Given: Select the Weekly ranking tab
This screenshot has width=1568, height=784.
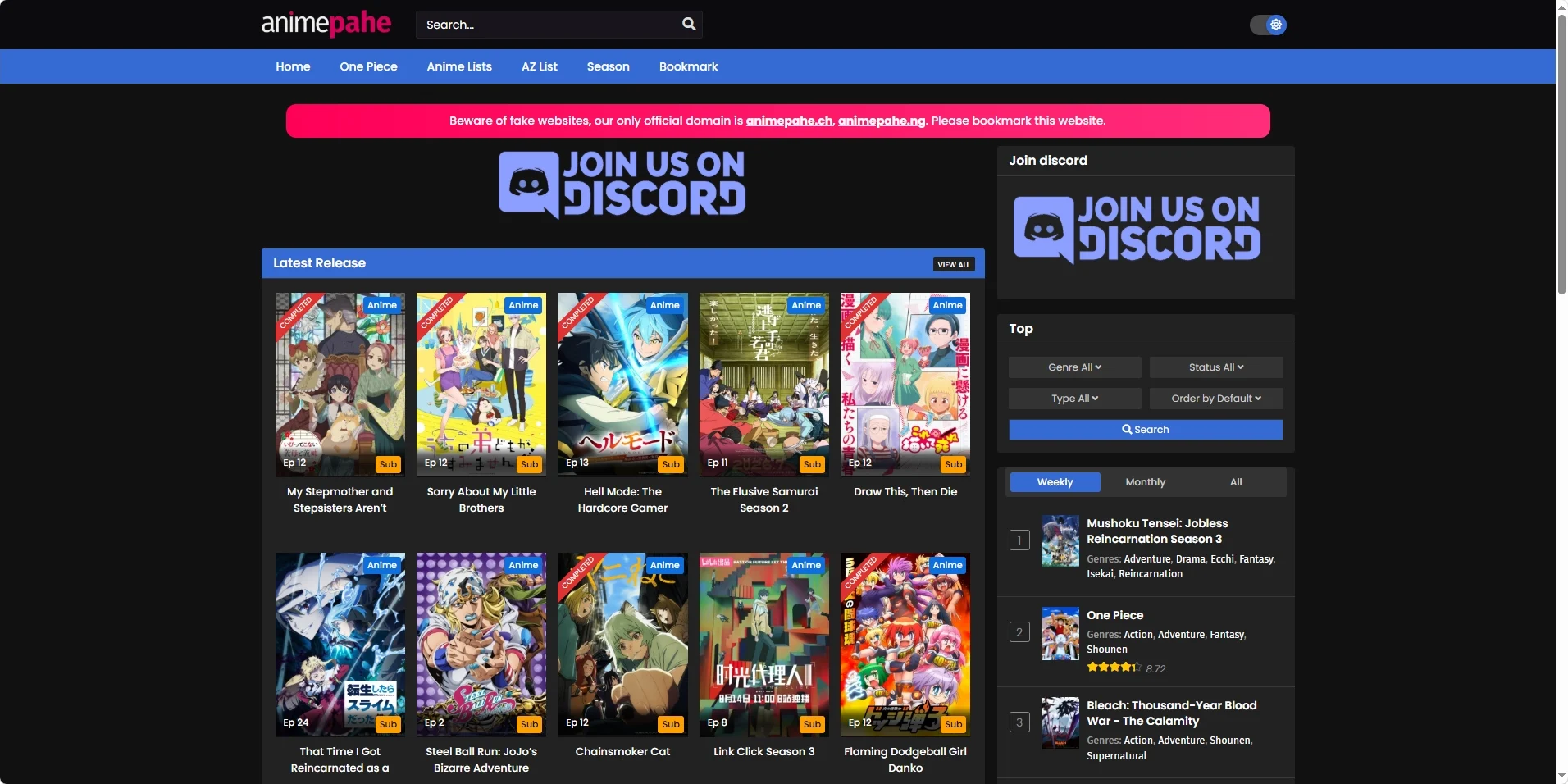Looking at the screenshot, I should pyautogui.click(x=1055, y=482).
